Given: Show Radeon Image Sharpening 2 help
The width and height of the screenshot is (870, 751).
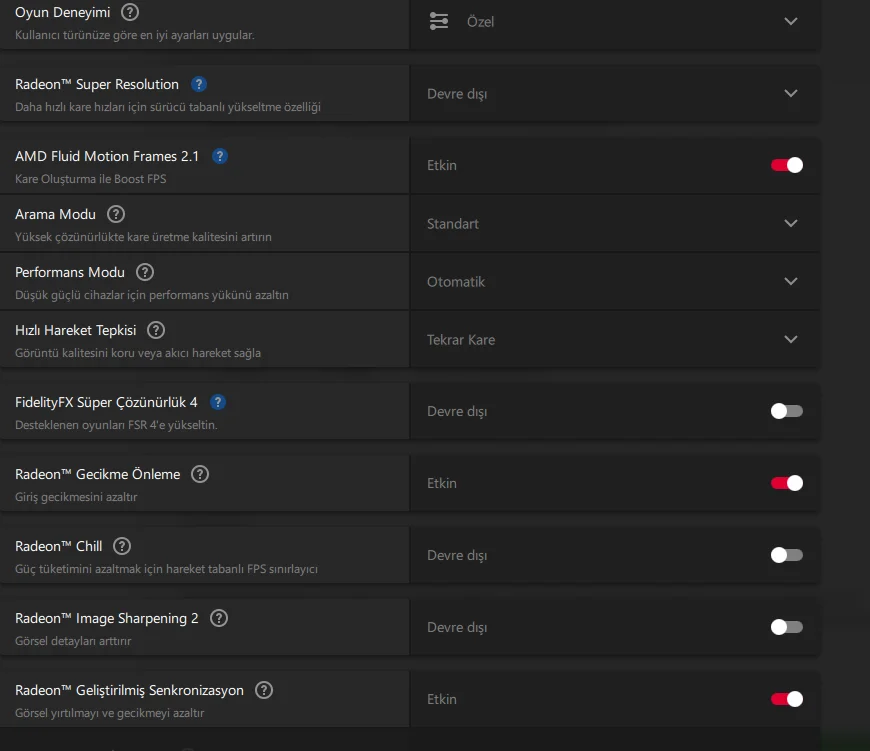Looking at the screenshot, I should point(219,618).
